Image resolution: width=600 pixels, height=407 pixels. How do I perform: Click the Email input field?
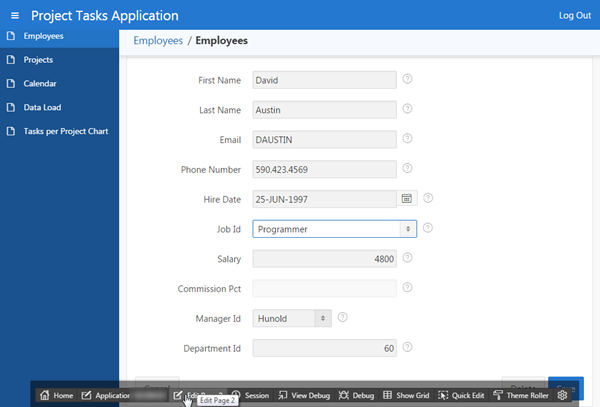coord(324,140)
